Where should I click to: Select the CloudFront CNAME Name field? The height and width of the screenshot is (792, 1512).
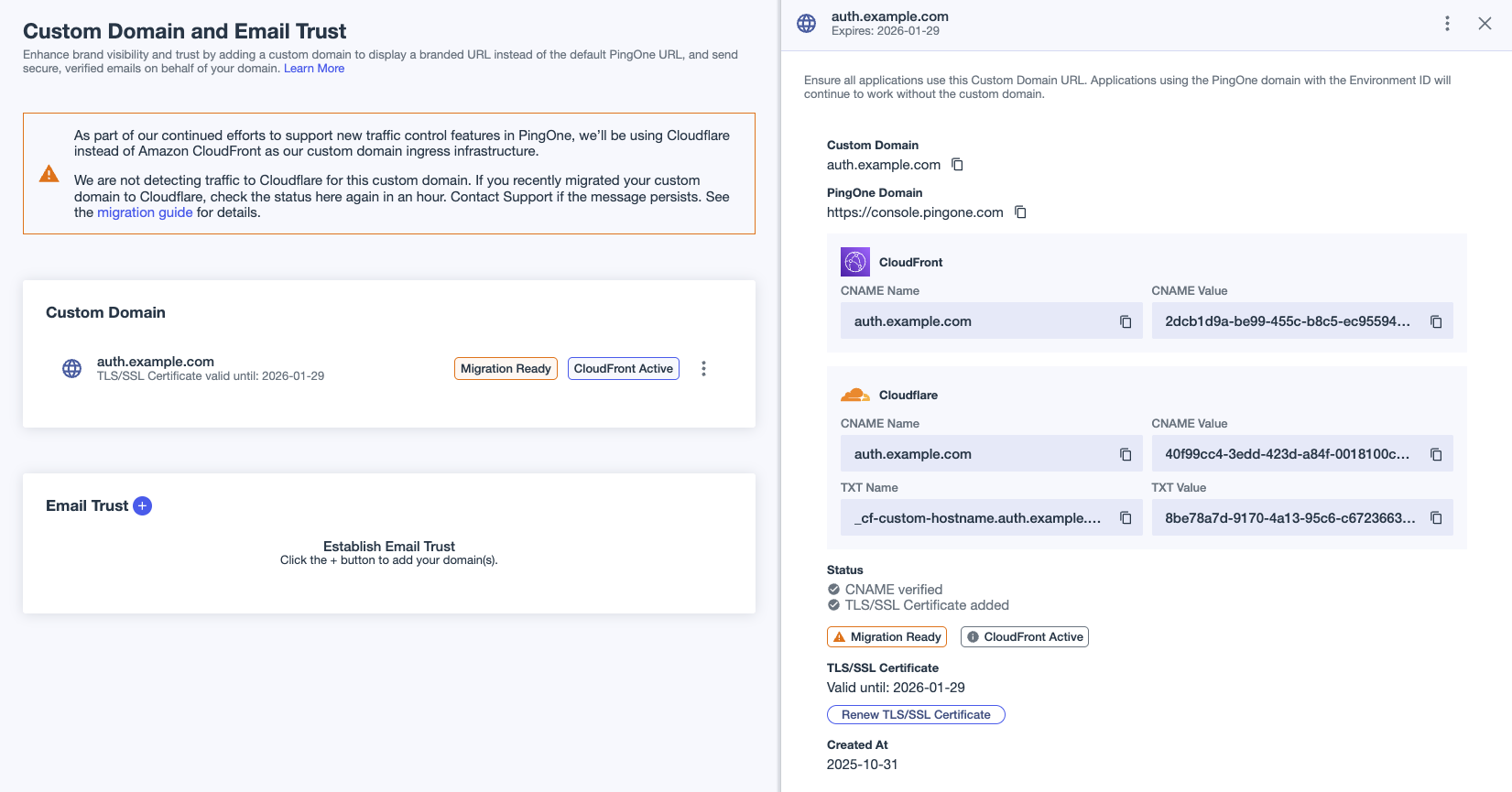tap(991, 321)
